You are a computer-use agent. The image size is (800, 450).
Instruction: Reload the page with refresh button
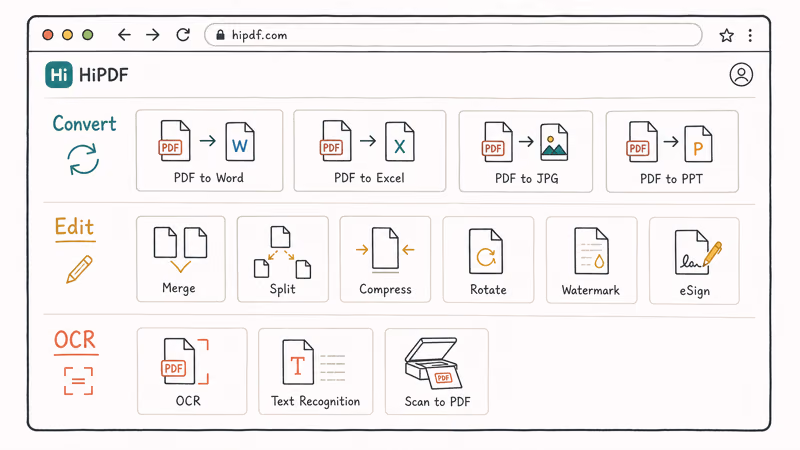coord(183,35)
